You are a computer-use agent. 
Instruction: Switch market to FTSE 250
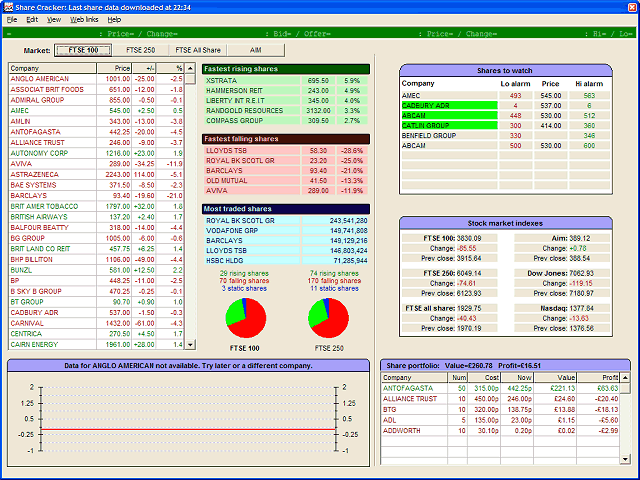coord(140,50)
